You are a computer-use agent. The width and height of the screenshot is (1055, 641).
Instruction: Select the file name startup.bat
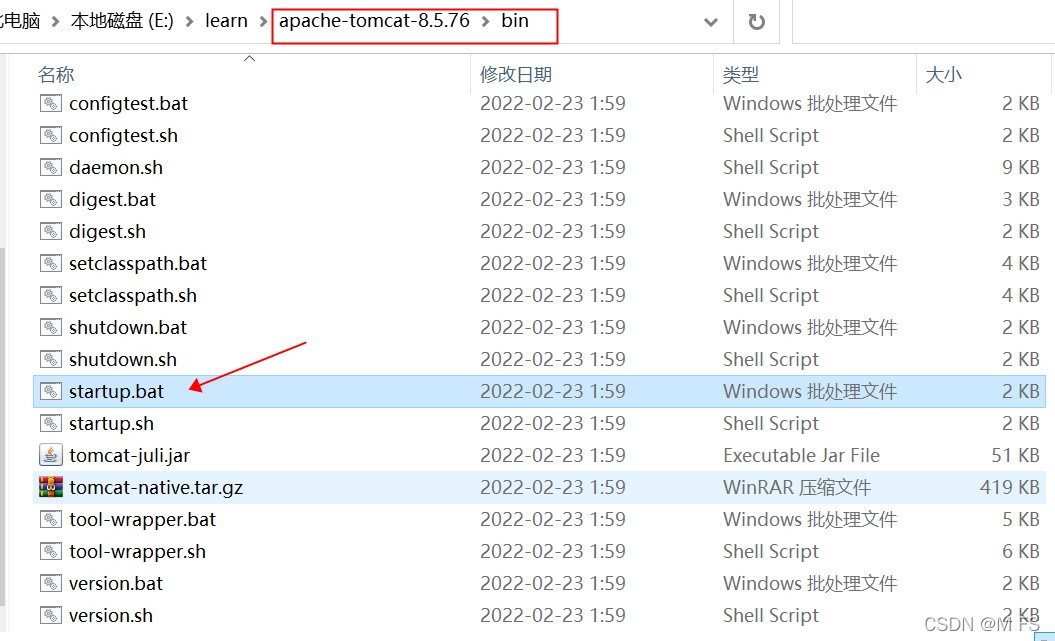[x=116, y=391]
